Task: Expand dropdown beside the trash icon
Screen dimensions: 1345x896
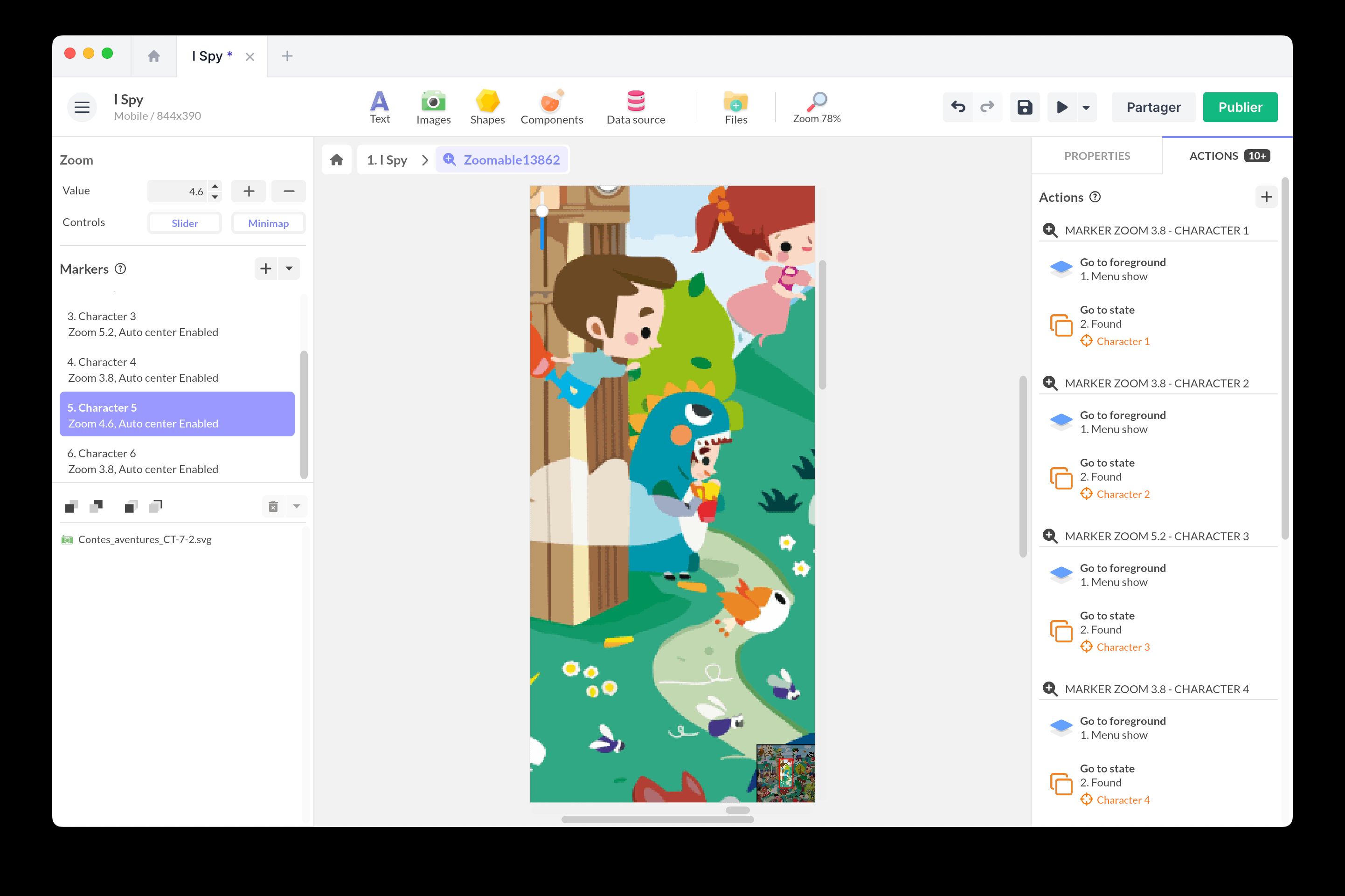Action: [297, 506]
